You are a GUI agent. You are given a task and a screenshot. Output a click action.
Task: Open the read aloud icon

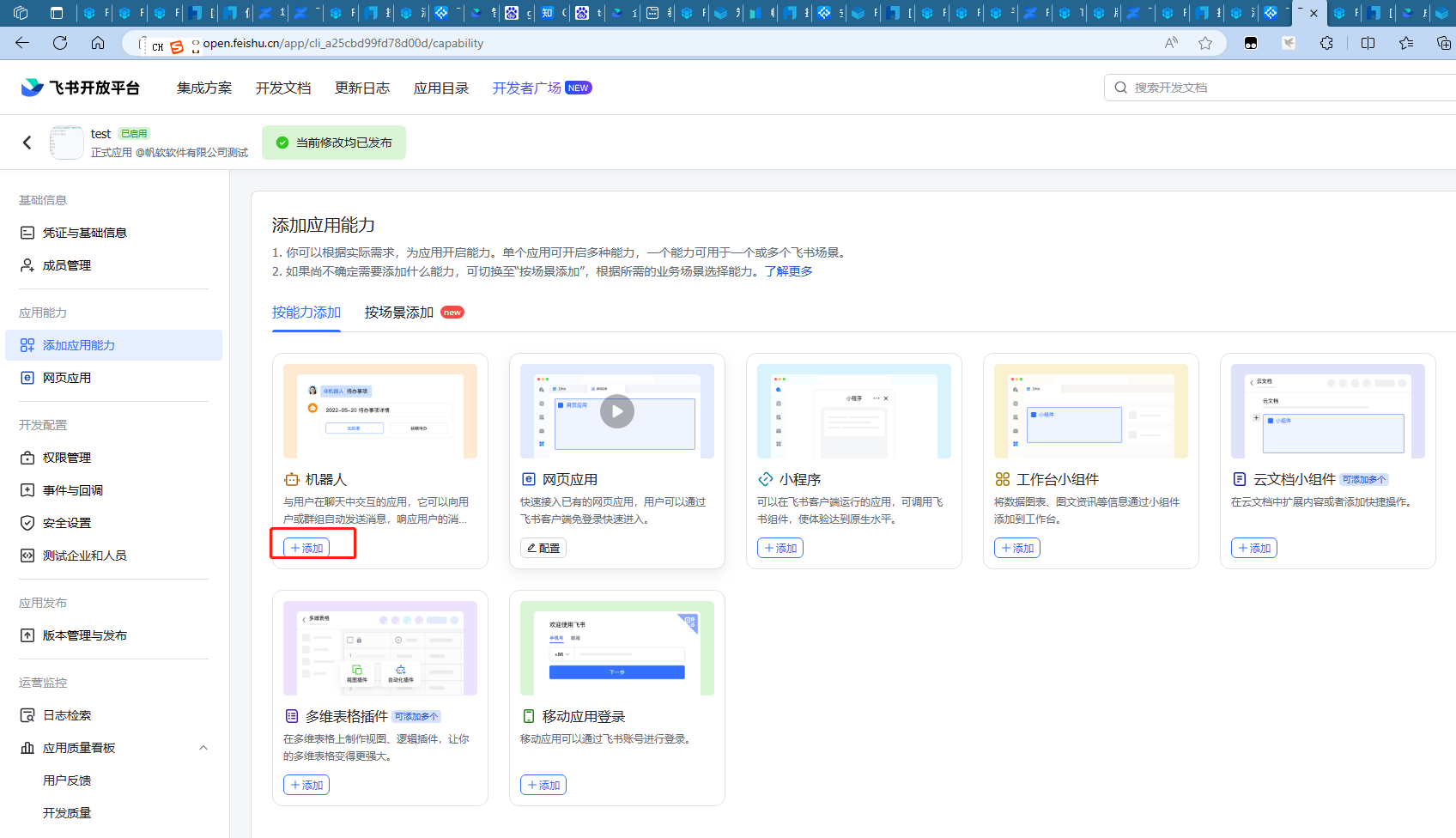coord(1171,43)
